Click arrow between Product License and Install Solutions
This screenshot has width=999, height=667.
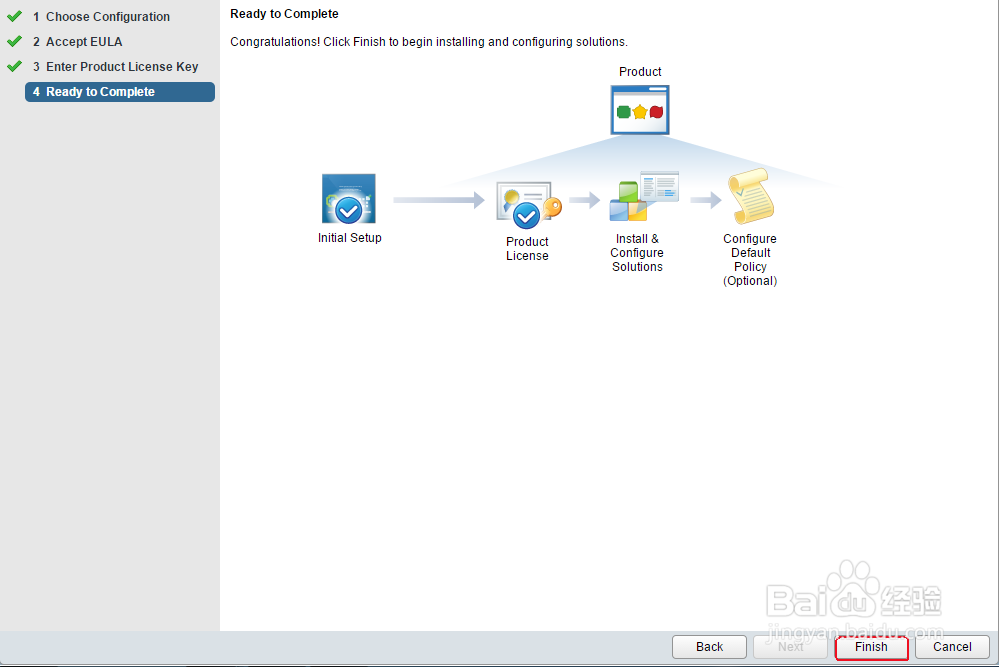pyautogui.click(x=584, y=200)
